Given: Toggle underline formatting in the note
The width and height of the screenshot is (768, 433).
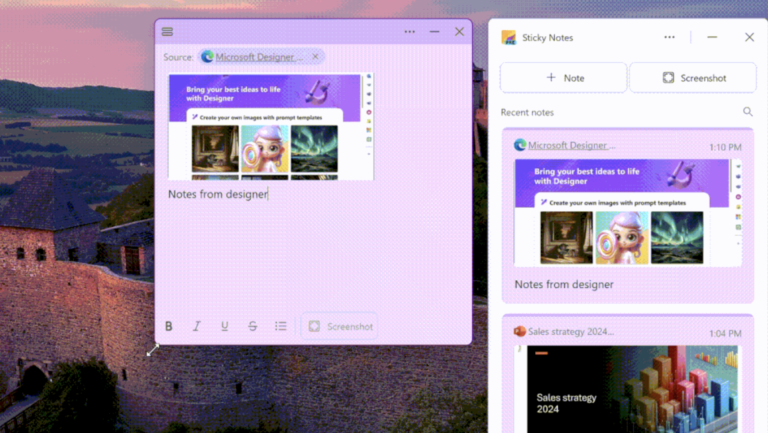Looking at the screenshot, I should tap(225, 326).
